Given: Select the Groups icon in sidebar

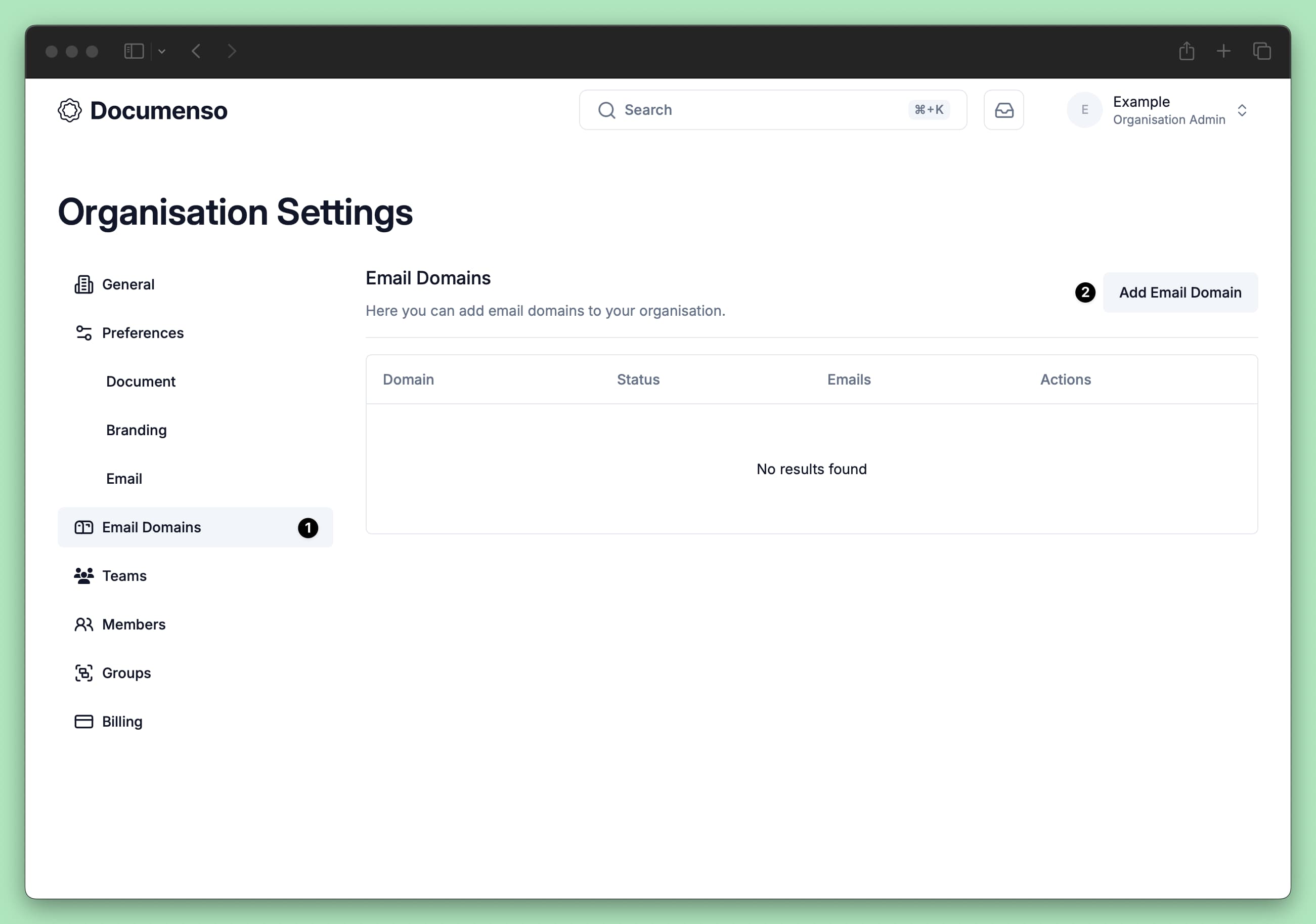Looking at the screenshot, I should click(x=83, y=673).
